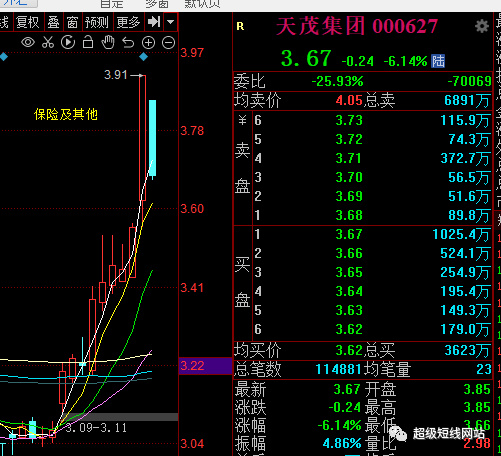Click the 均卖价 value 4.05

click(349, 100)
